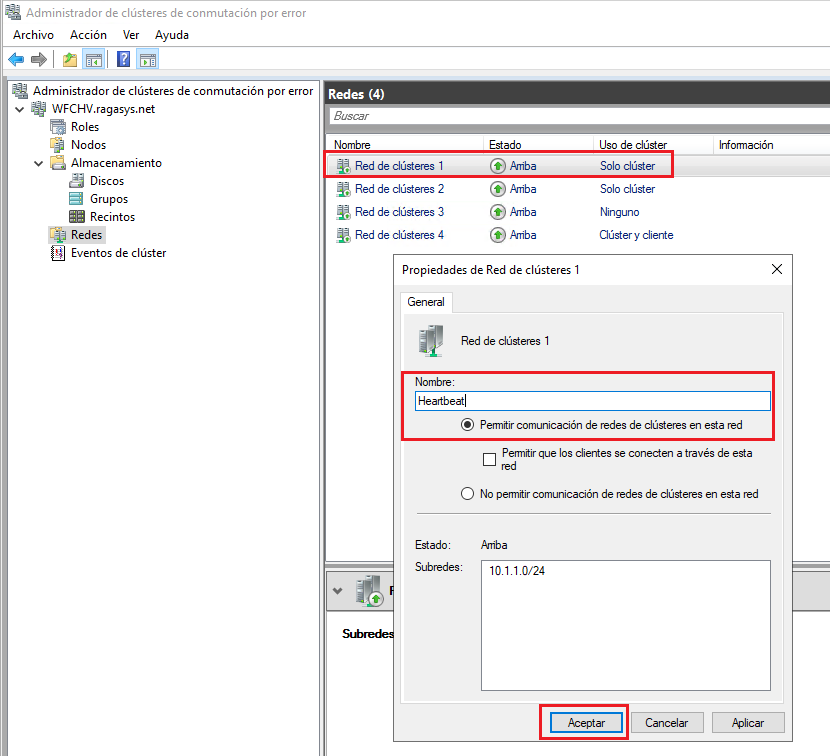The width and height of the screenshot is (830, 756).
Task: Select the Nodos icon in the tree
Action: click(60, 144)
